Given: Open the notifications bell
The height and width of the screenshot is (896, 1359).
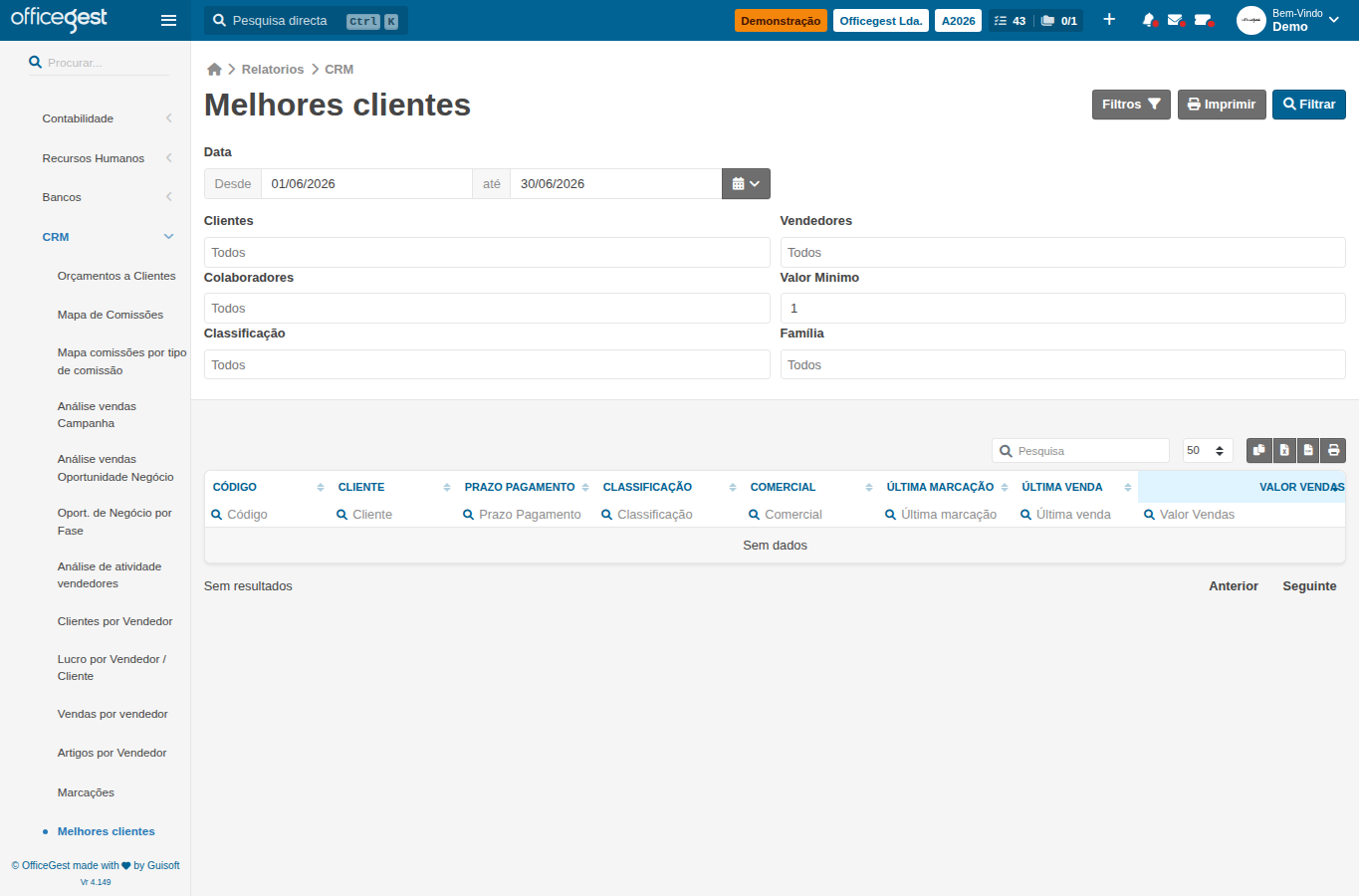Looking at the screenshot, I should [x=1150, y=20].
